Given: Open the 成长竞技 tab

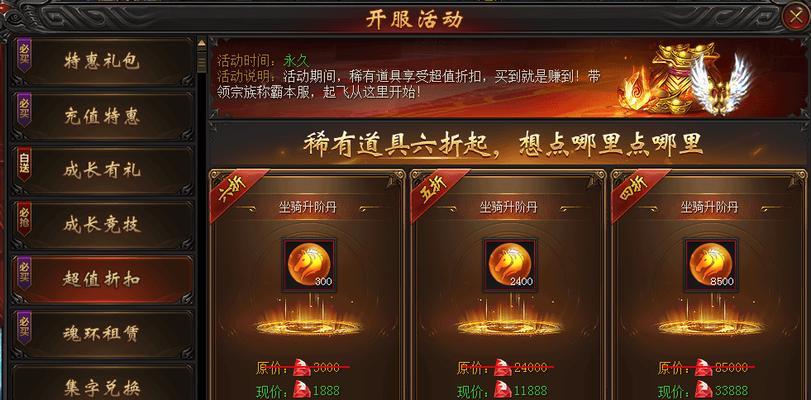Looking at the screenshot, I should pos(102,225).
